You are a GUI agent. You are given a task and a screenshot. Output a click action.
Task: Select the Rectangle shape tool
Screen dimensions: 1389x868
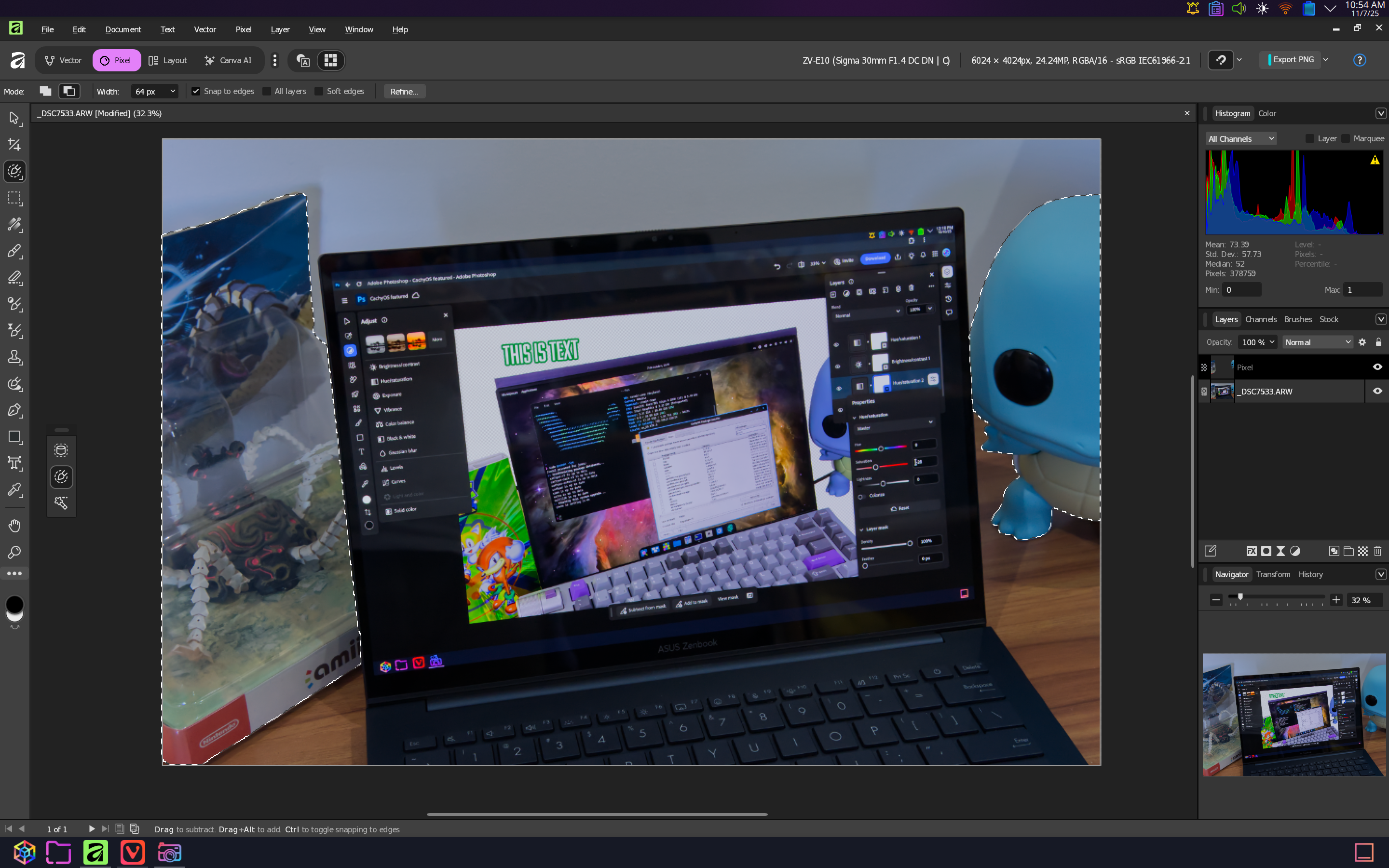[15, 437]
